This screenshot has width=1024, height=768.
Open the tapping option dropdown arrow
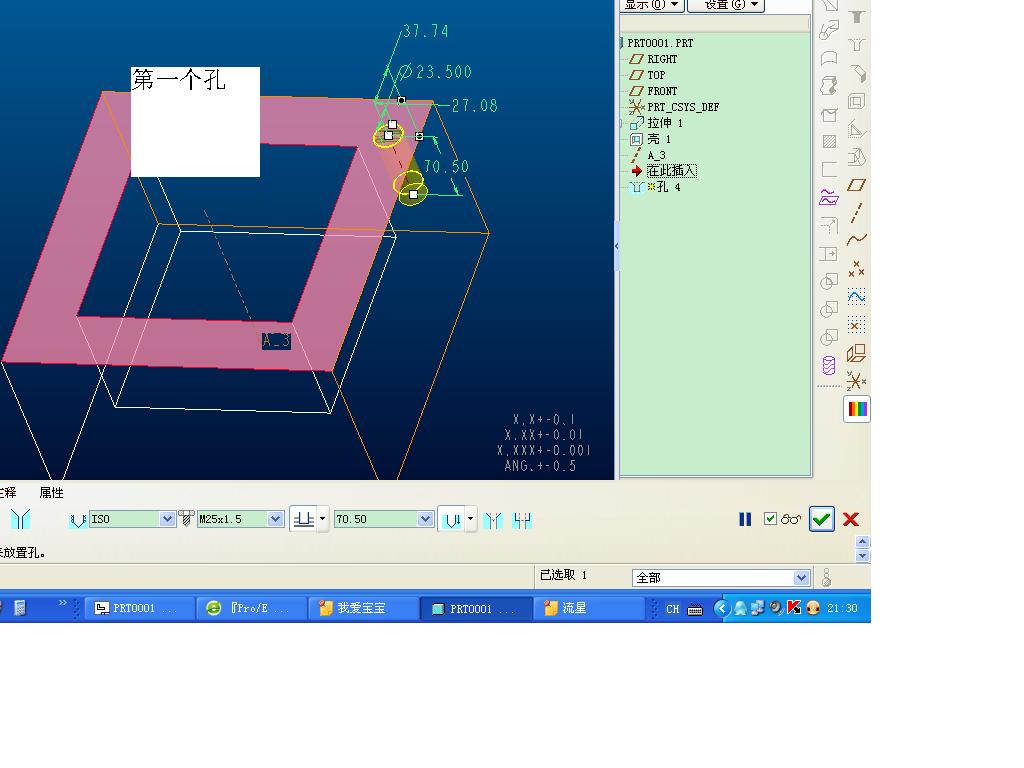click(470, 519)
